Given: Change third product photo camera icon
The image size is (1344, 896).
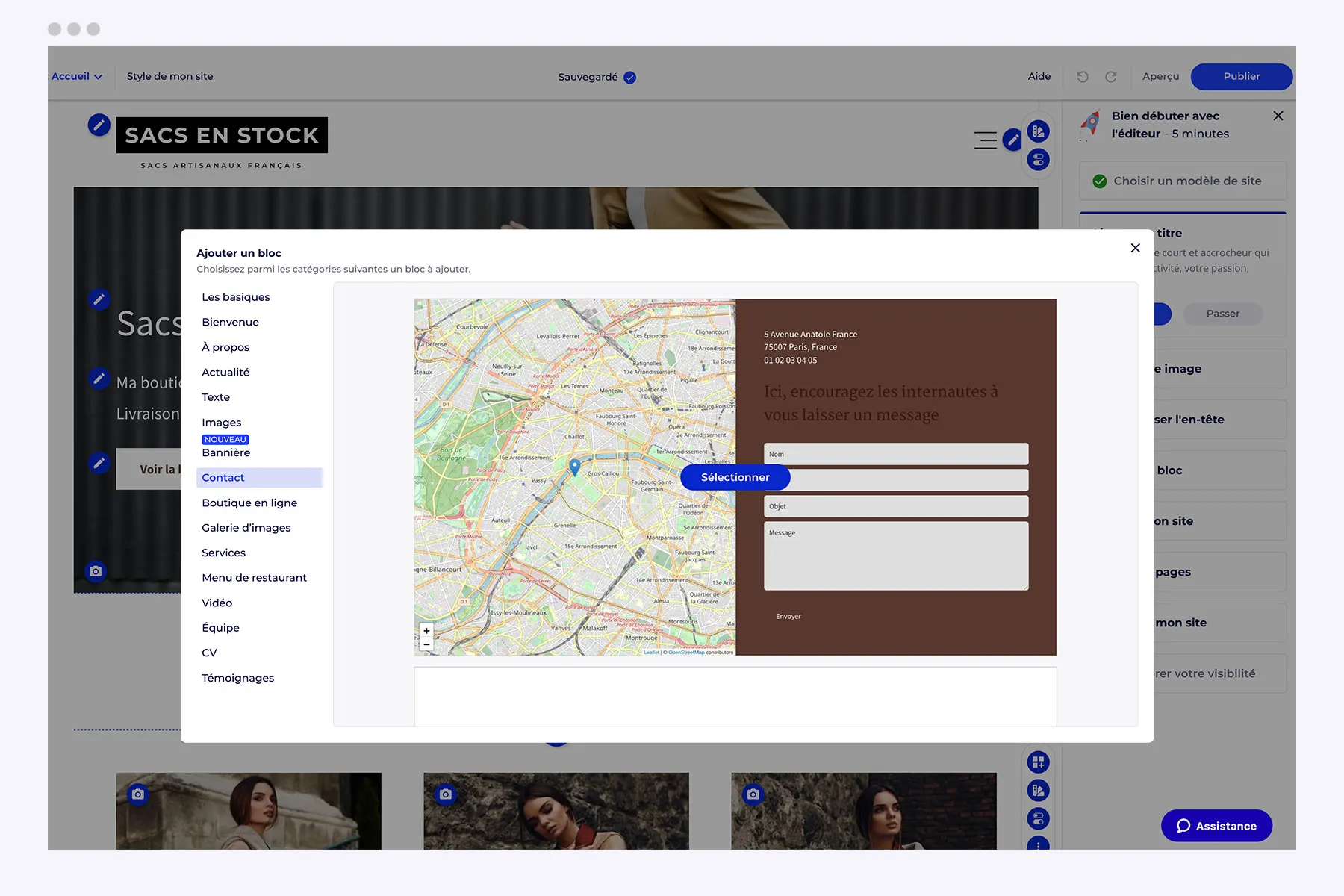Looking at the screenshot, I should point(753,794).
